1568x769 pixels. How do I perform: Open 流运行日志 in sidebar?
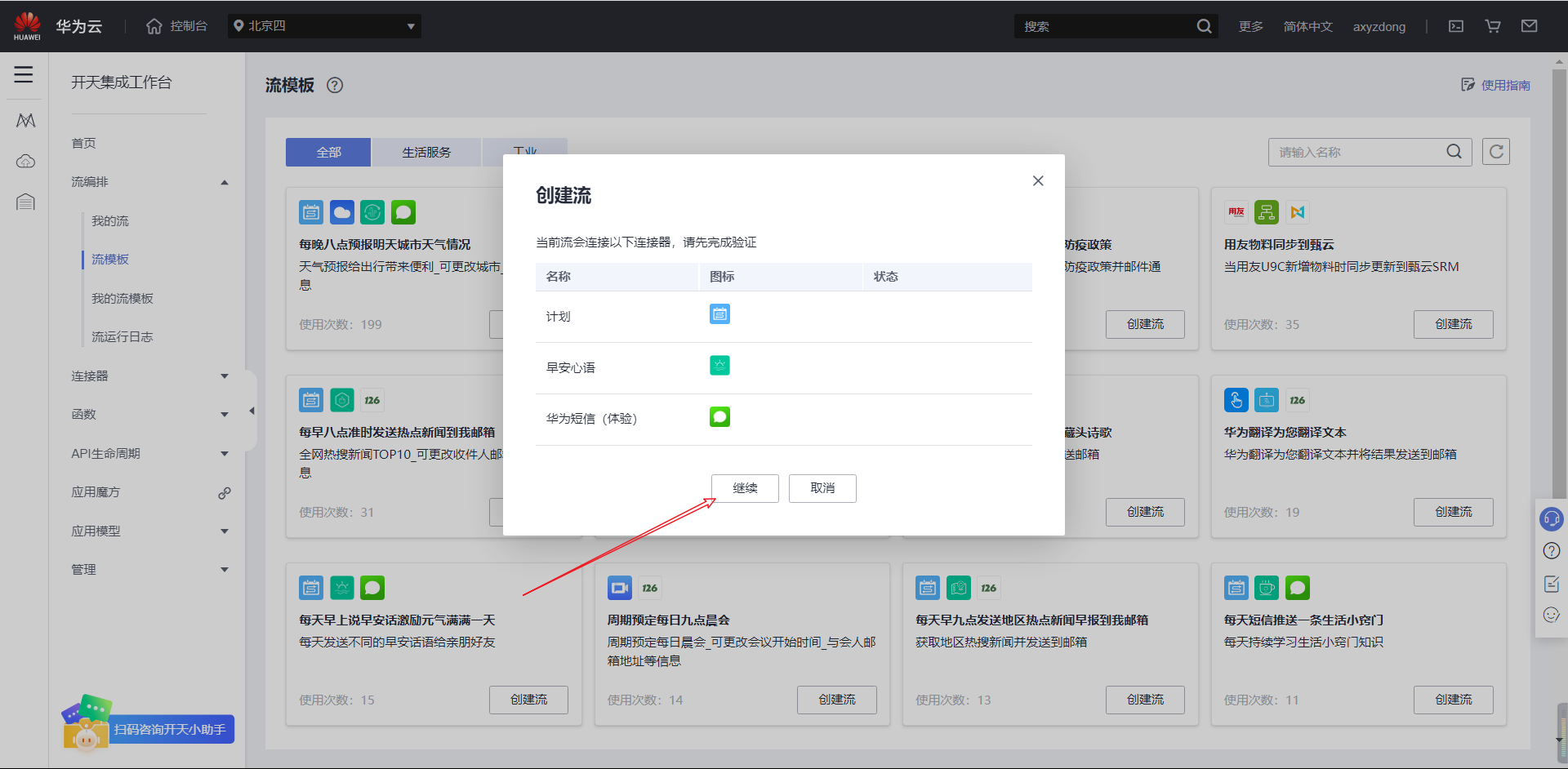(122, 337)
